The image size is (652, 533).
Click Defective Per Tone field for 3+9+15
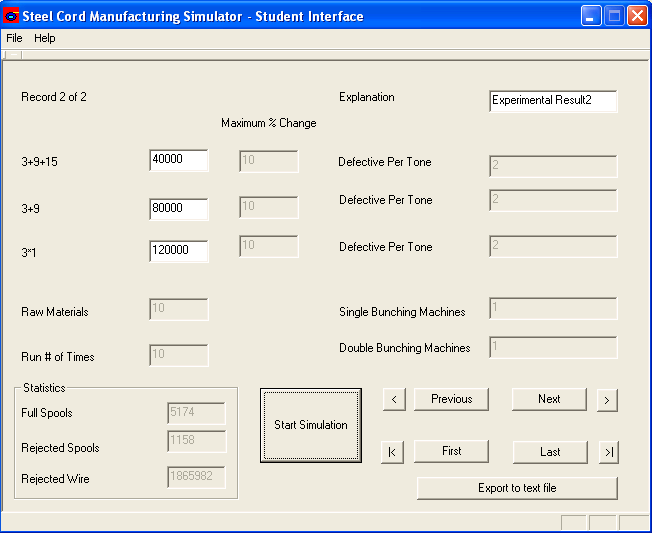coord(553,166)
